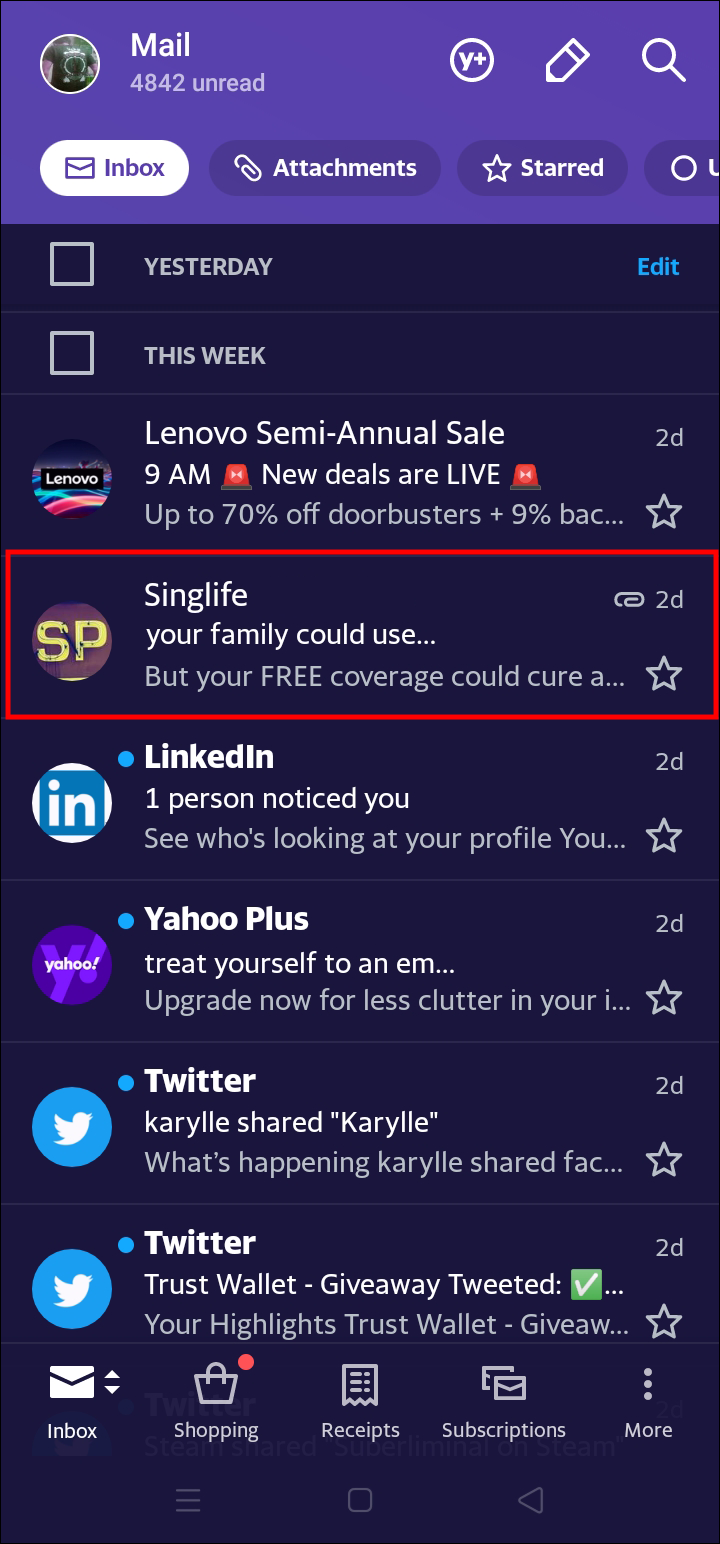Open the profile avatar picture
This screenshot has width=720, height=1544.
click(70, 64)
